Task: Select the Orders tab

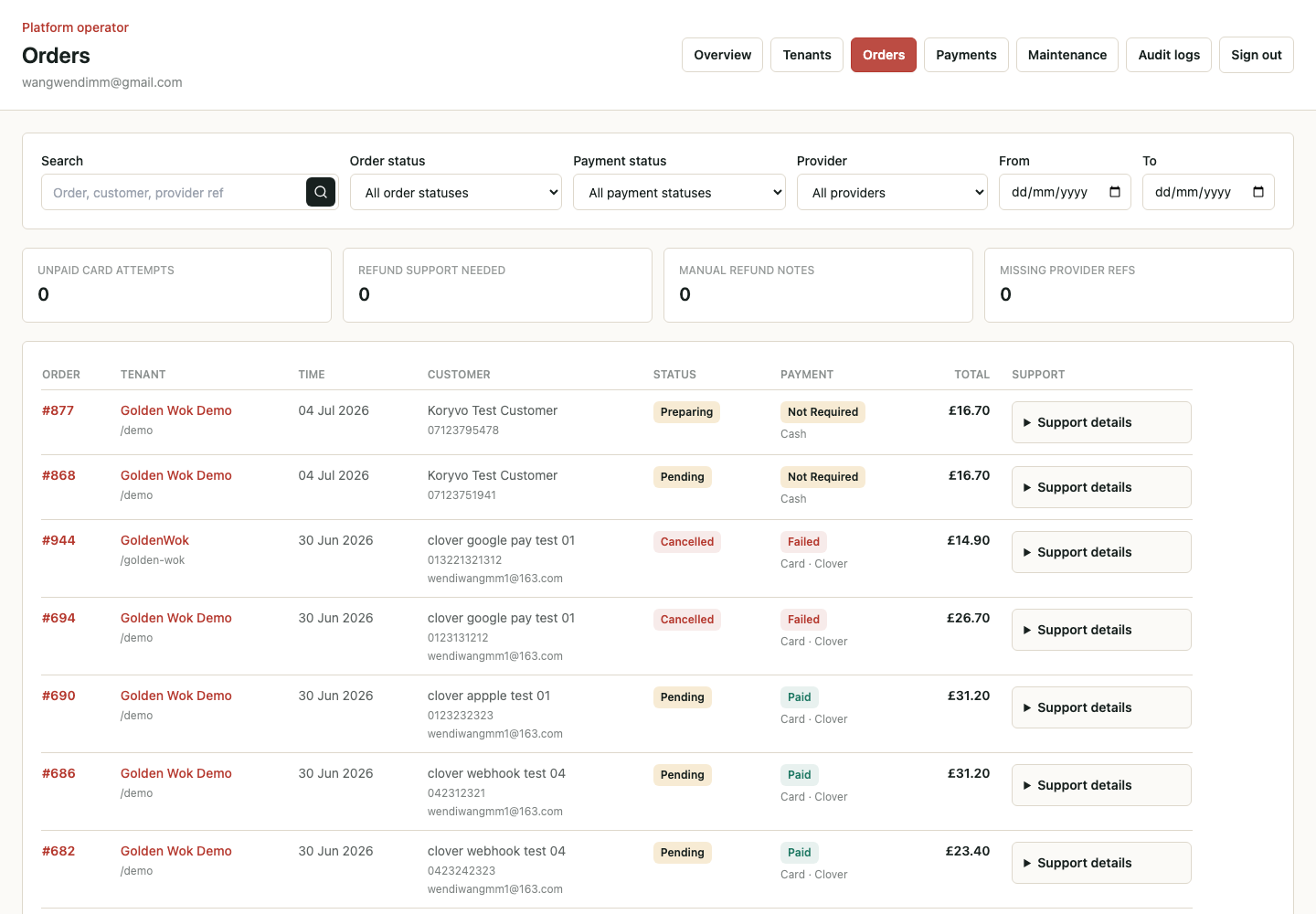Action: 884,55
